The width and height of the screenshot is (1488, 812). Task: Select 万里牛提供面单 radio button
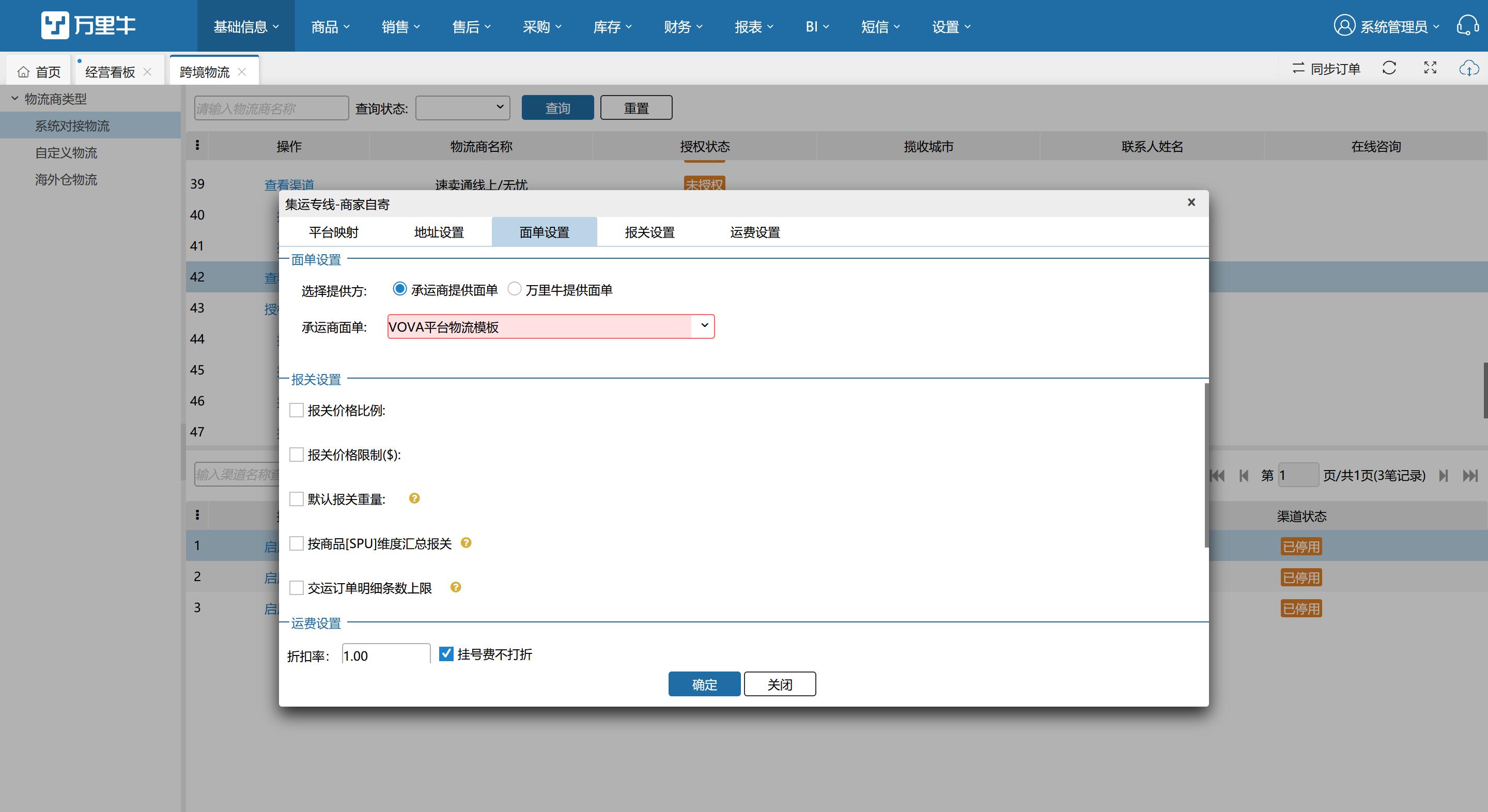(x=514, y=289)
